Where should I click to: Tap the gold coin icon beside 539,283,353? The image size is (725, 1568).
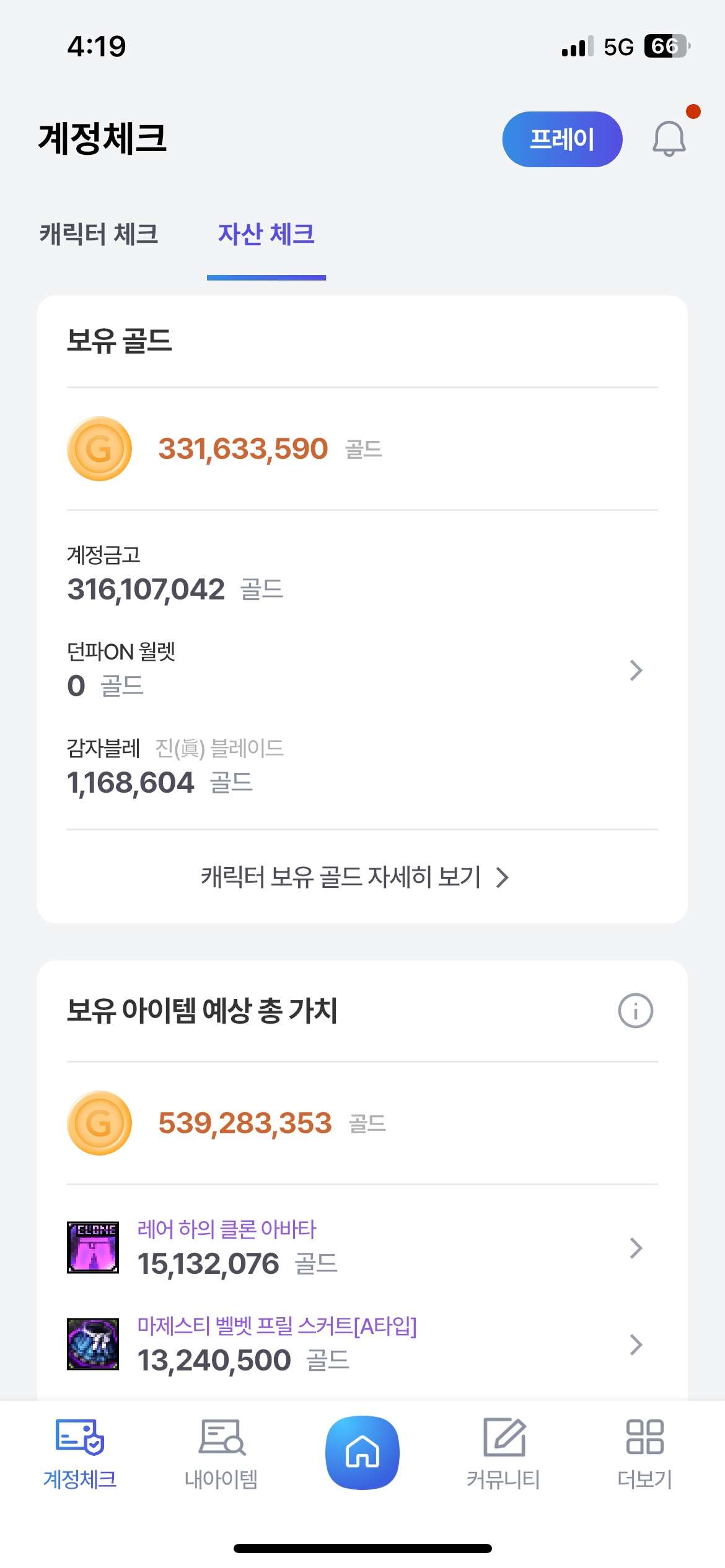pos(99,1123)
